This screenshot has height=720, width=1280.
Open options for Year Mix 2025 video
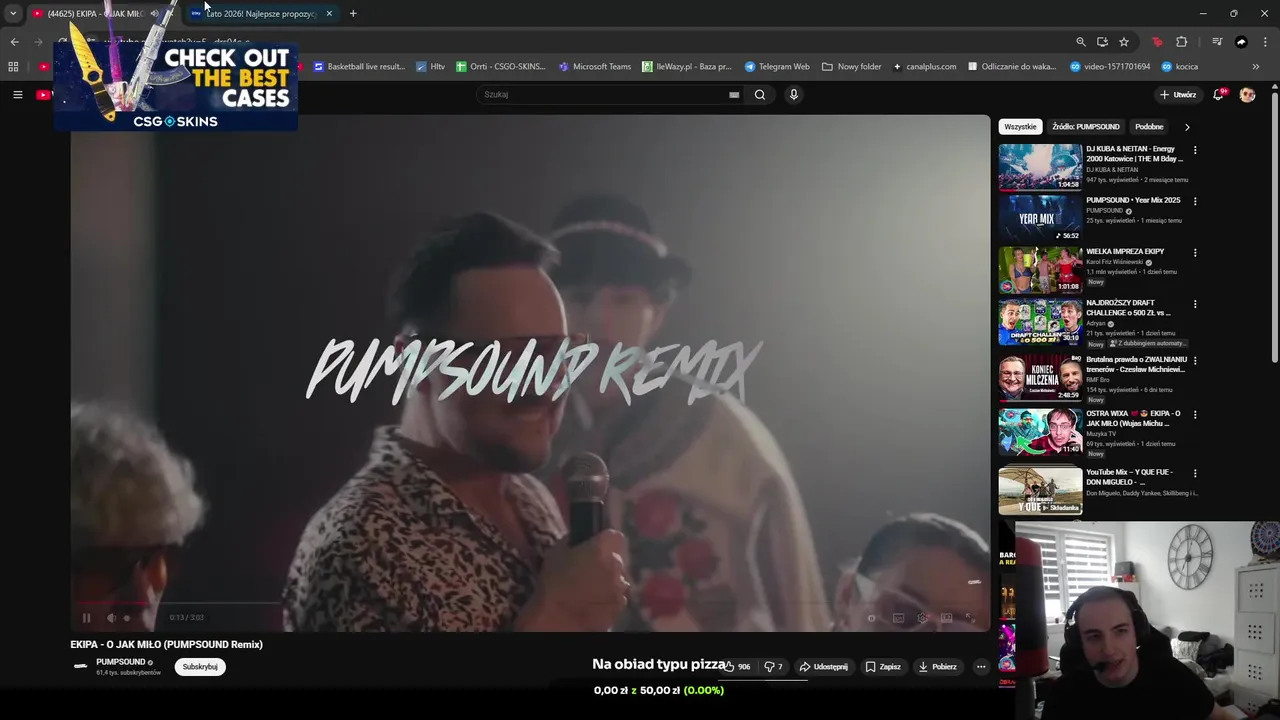click(1194, 201)
